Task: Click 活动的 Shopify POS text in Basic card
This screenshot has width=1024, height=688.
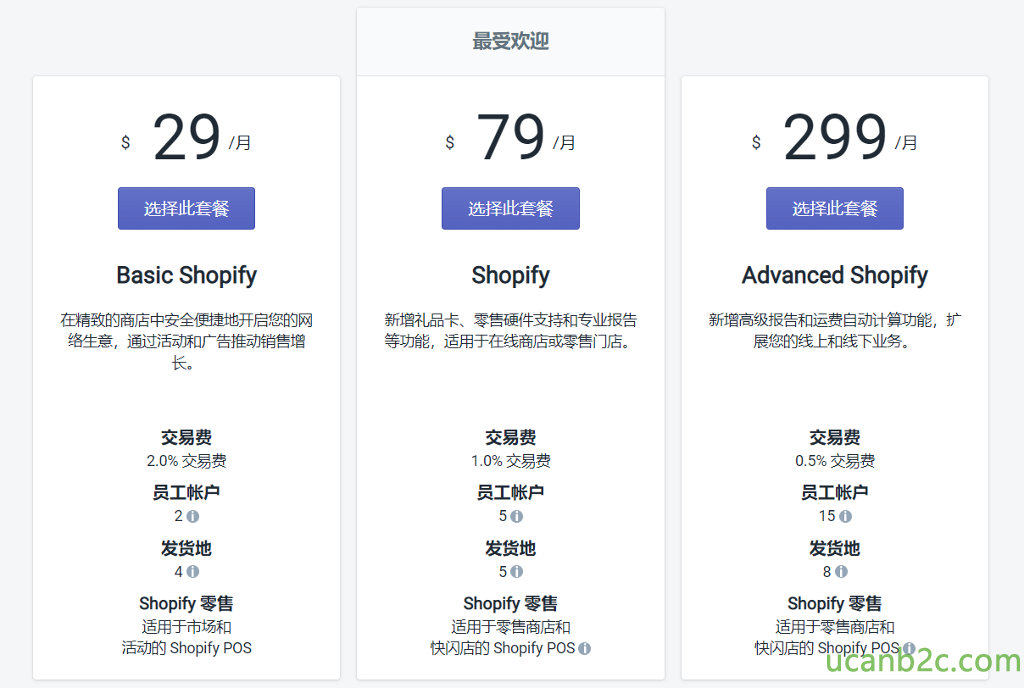Action: tap(186, 648)
